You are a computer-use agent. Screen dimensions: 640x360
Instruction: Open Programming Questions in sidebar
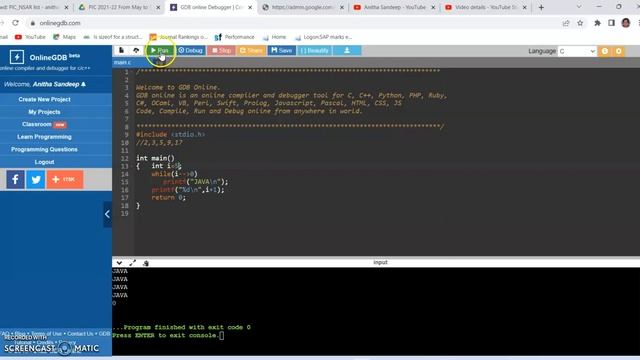[44, 149]
